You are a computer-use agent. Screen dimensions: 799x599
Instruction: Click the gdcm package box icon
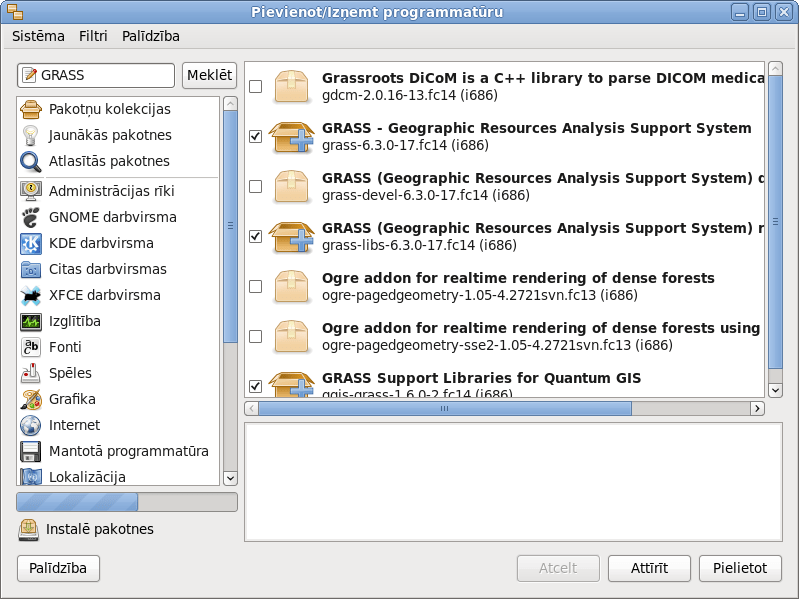click(x=291, y=87)
